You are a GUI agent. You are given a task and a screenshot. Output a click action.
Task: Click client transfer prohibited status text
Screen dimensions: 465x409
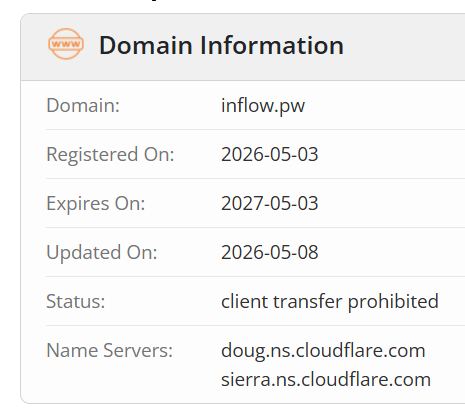(x=330, y=302)
